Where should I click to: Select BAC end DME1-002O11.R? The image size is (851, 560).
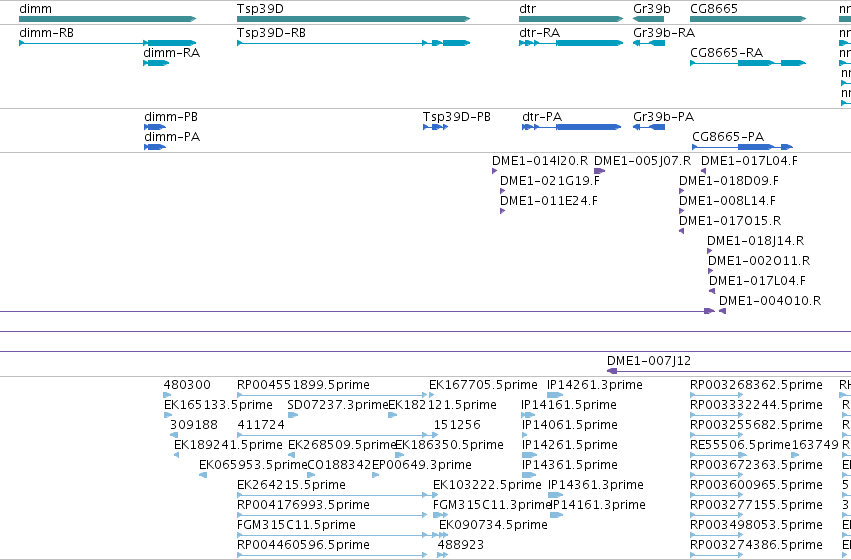point(759,261)
